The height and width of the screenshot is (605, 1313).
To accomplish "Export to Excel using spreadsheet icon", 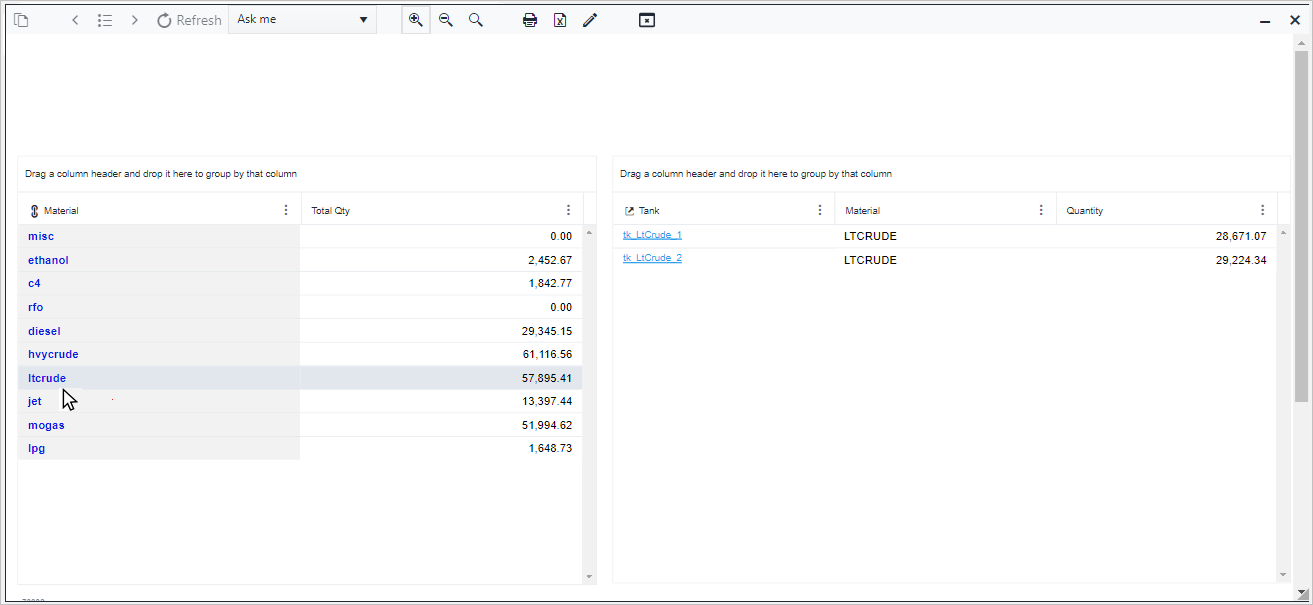I will [x=560, y=20].
